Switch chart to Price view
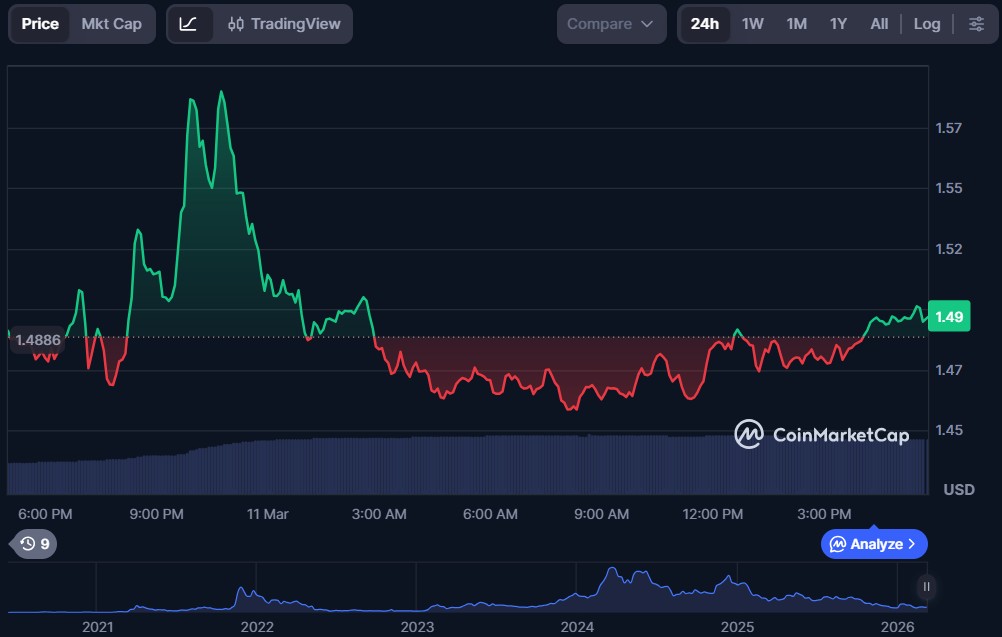 pos(40,24)
